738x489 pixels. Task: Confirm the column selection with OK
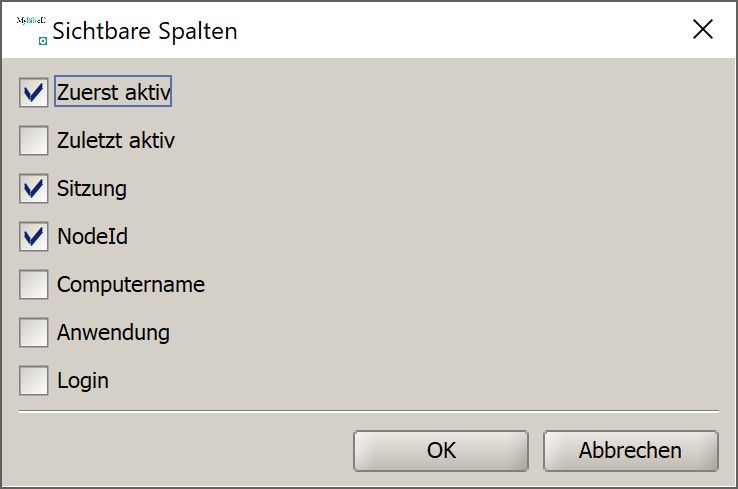pos(441,450)
